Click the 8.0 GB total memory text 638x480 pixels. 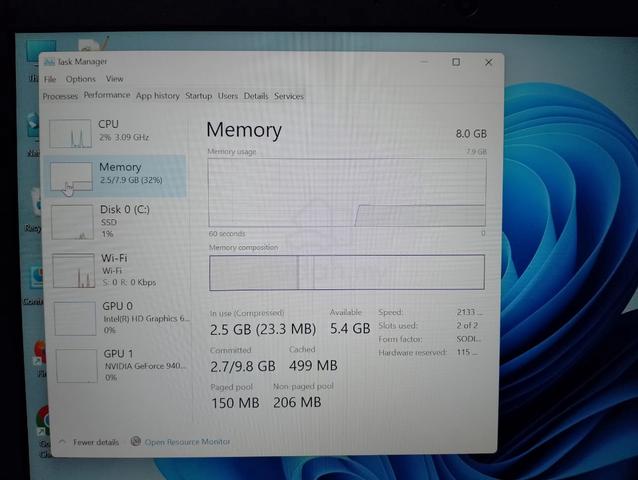pyautogui.click(x=471, y=134)
